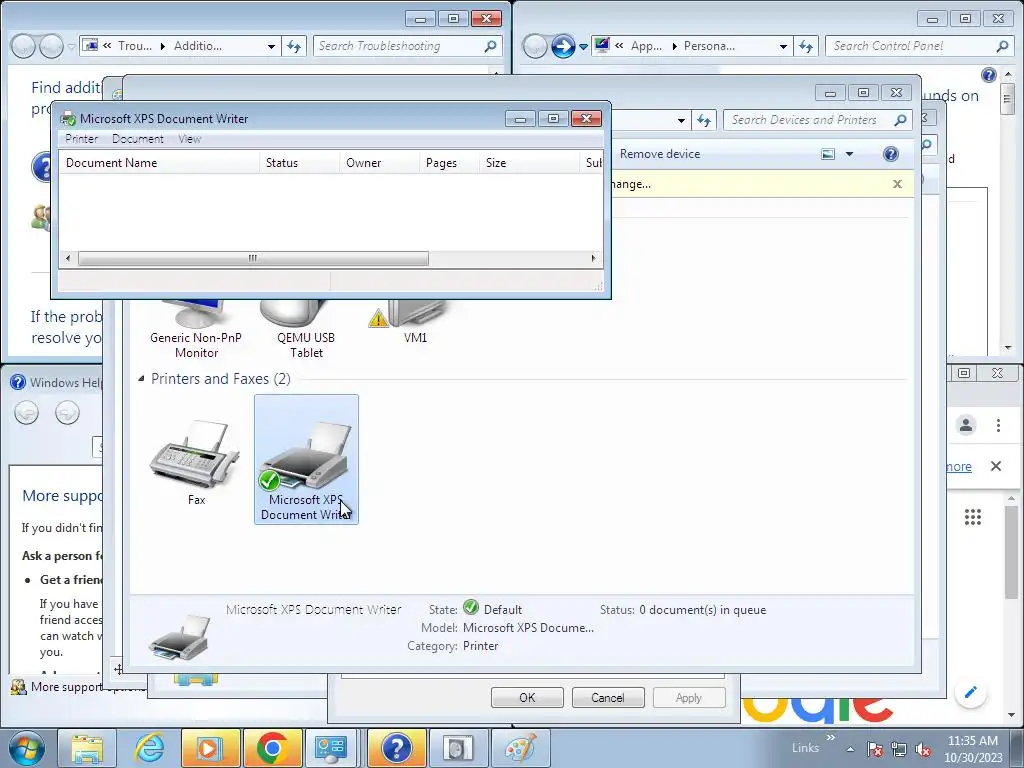
Task: Click the Troubleshooting search magnifier icon
Action: pos(490,46)
